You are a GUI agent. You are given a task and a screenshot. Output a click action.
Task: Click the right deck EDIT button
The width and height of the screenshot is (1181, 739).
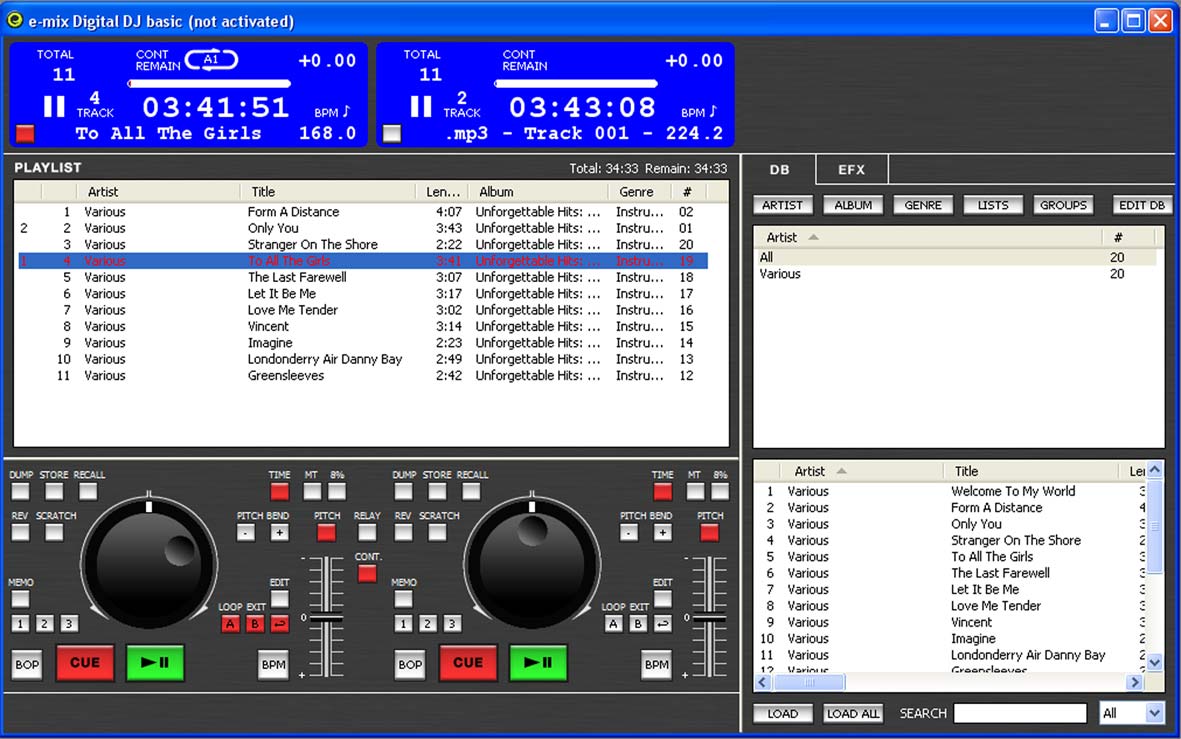tap(663, 599)
